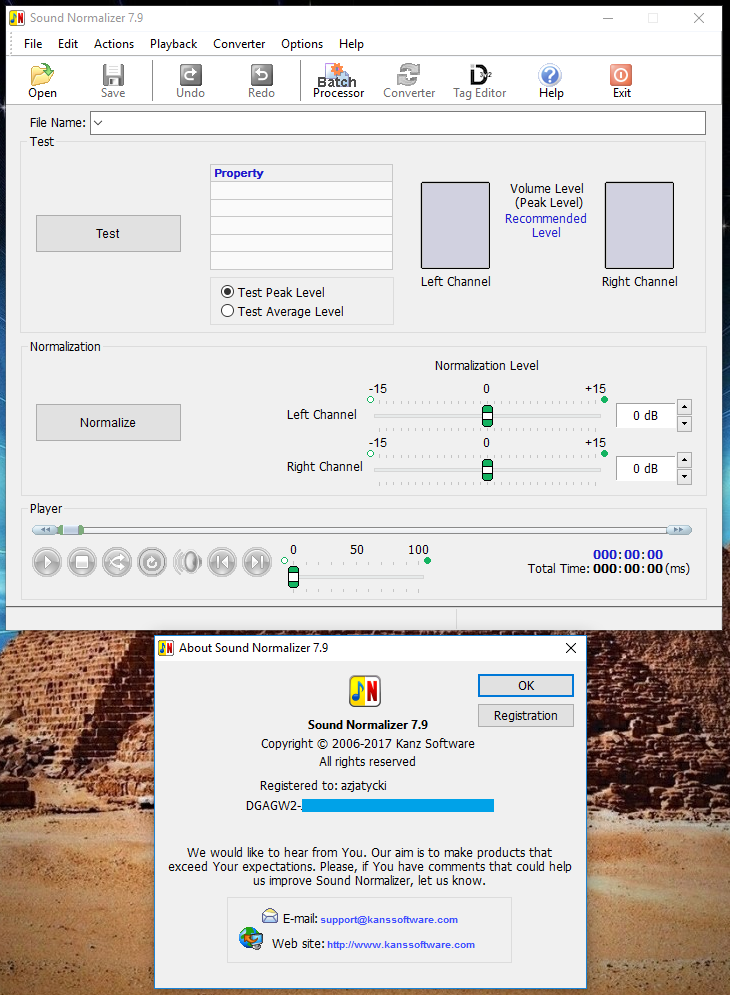
Task: Click the Test button
Action: [x=108, y=234]
